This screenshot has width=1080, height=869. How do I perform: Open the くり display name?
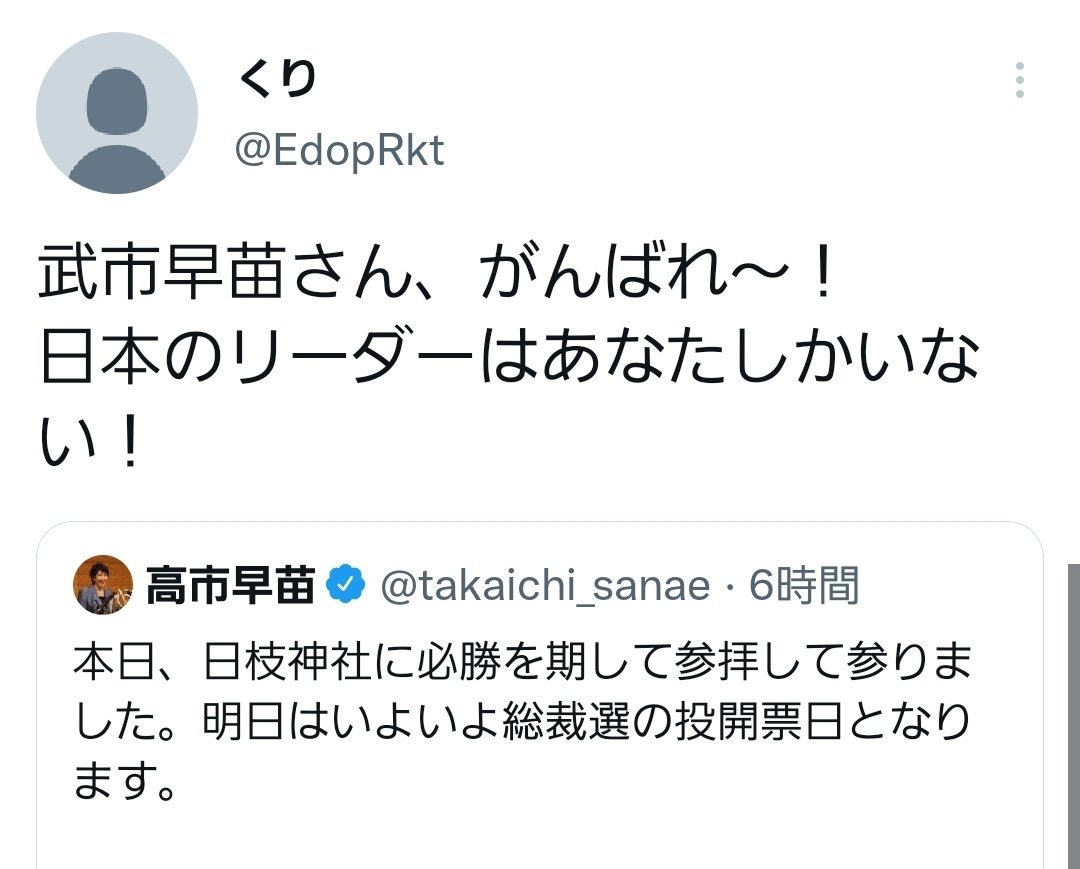tap(278, 79)
